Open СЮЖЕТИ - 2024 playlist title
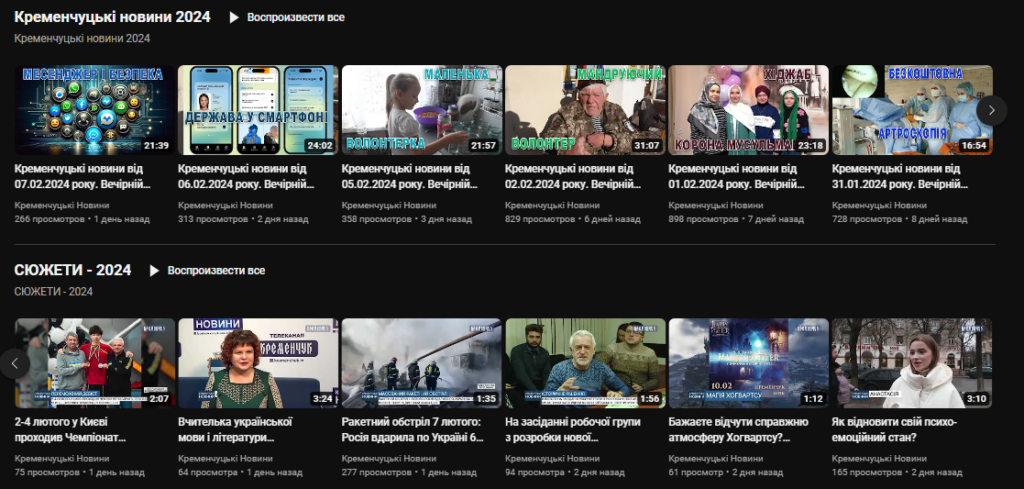The height and width of the screenshot is (489, 1024). pyautogui.click(x=72, y=270)
